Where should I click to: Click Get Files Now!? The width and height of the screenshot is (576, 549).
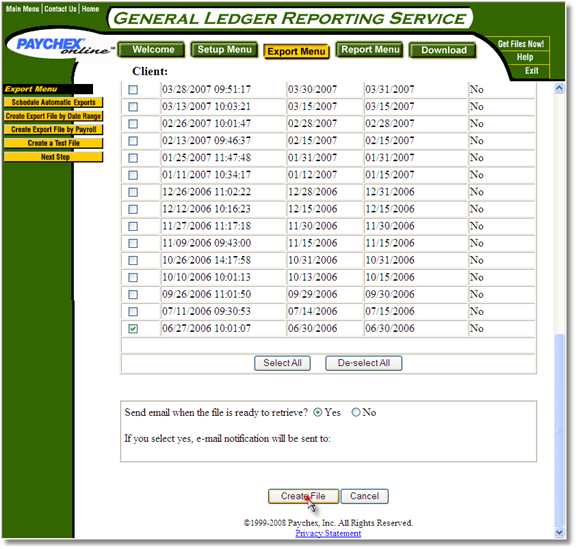[521, 44]
